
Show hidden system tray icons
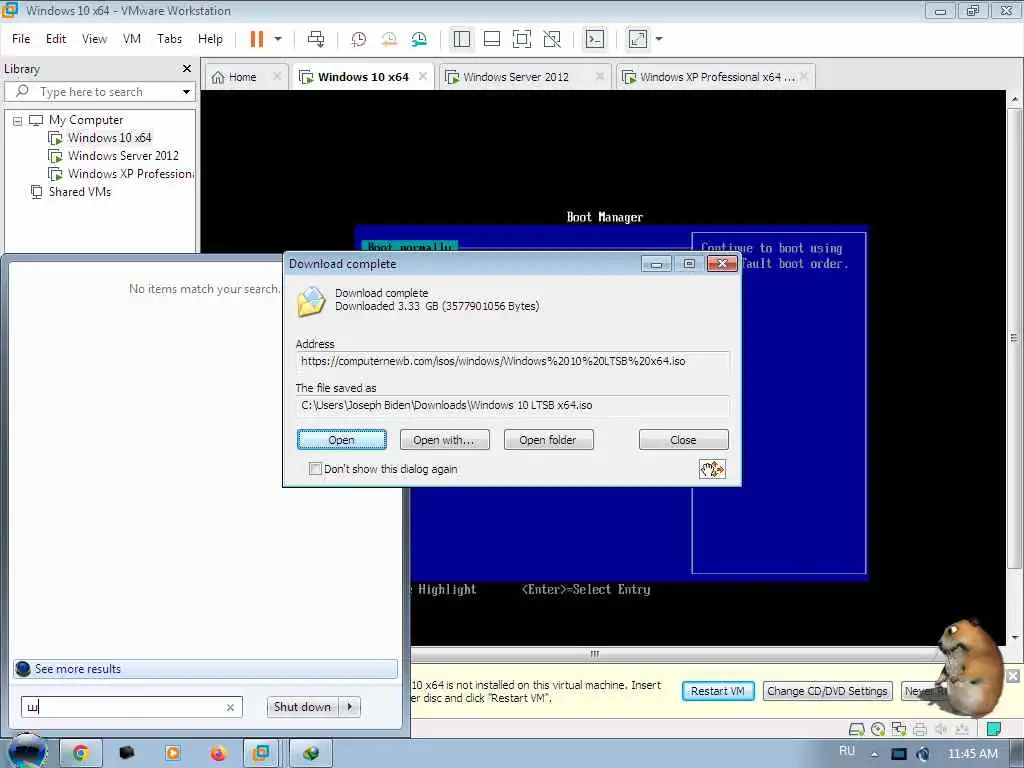point(874,754)
